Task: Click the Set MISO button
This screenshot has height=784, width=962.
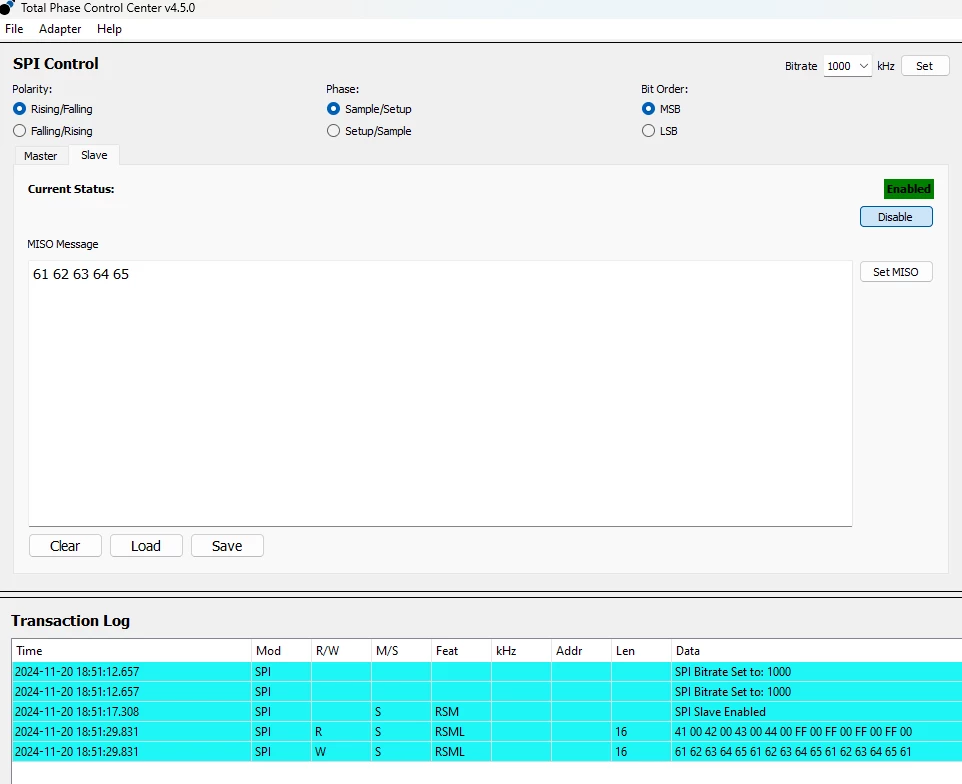Action: 896,272
